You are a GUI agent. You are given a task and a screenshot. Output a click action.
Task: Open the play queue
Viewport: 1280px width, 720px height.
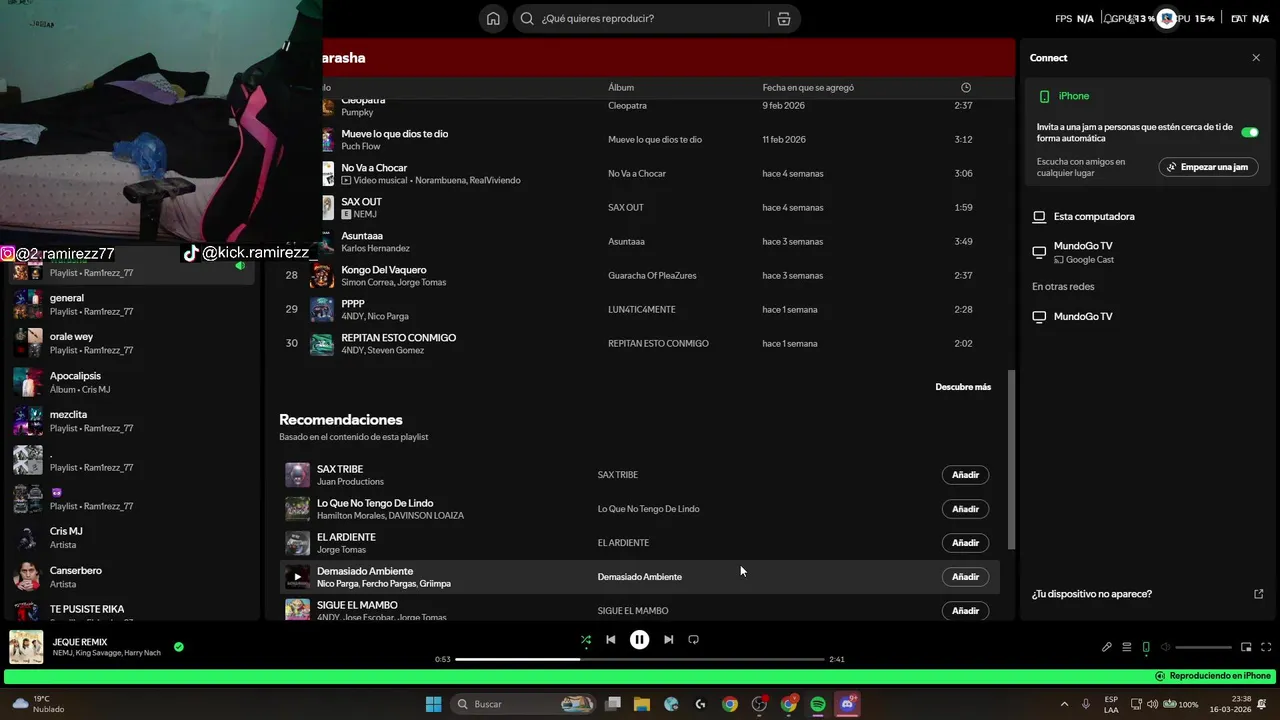point(1126,647)
